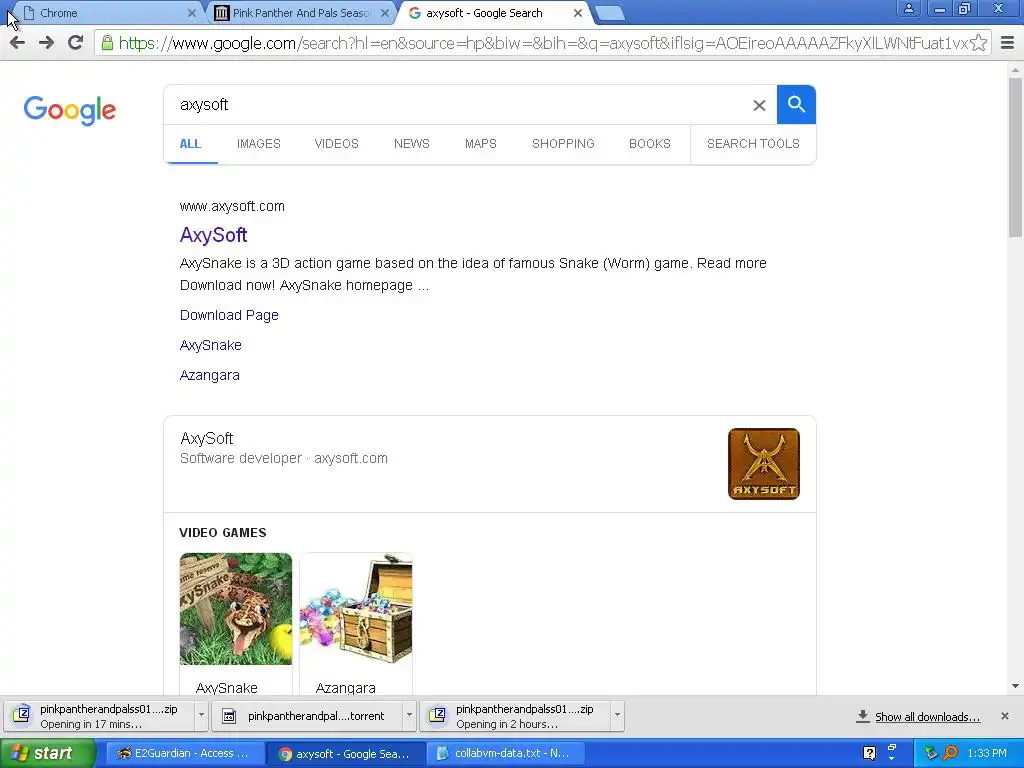The height and width of the screenshot is (768, 1024).
Task: Click Show all downloads link
Action: [x=927, y=717]
